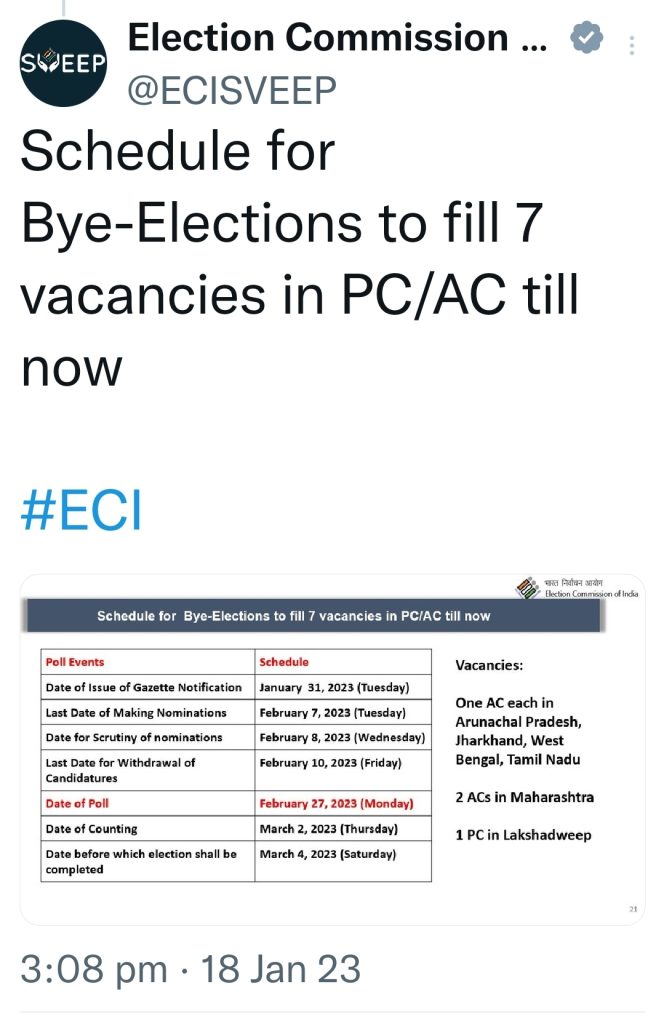Click the 1 PC in Lakshadweep text
664x1024 pixels.
tap(523, 835)
